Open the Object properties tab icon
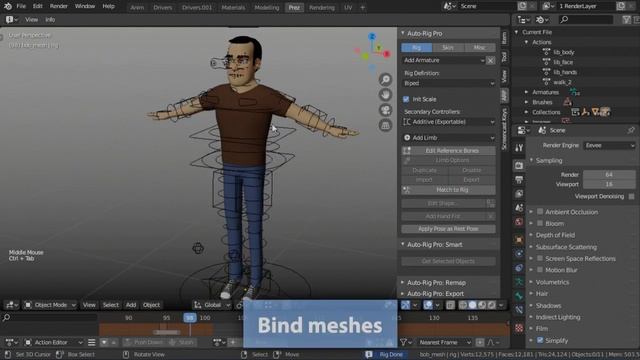640x360 pixels. [x=519, y=240]
